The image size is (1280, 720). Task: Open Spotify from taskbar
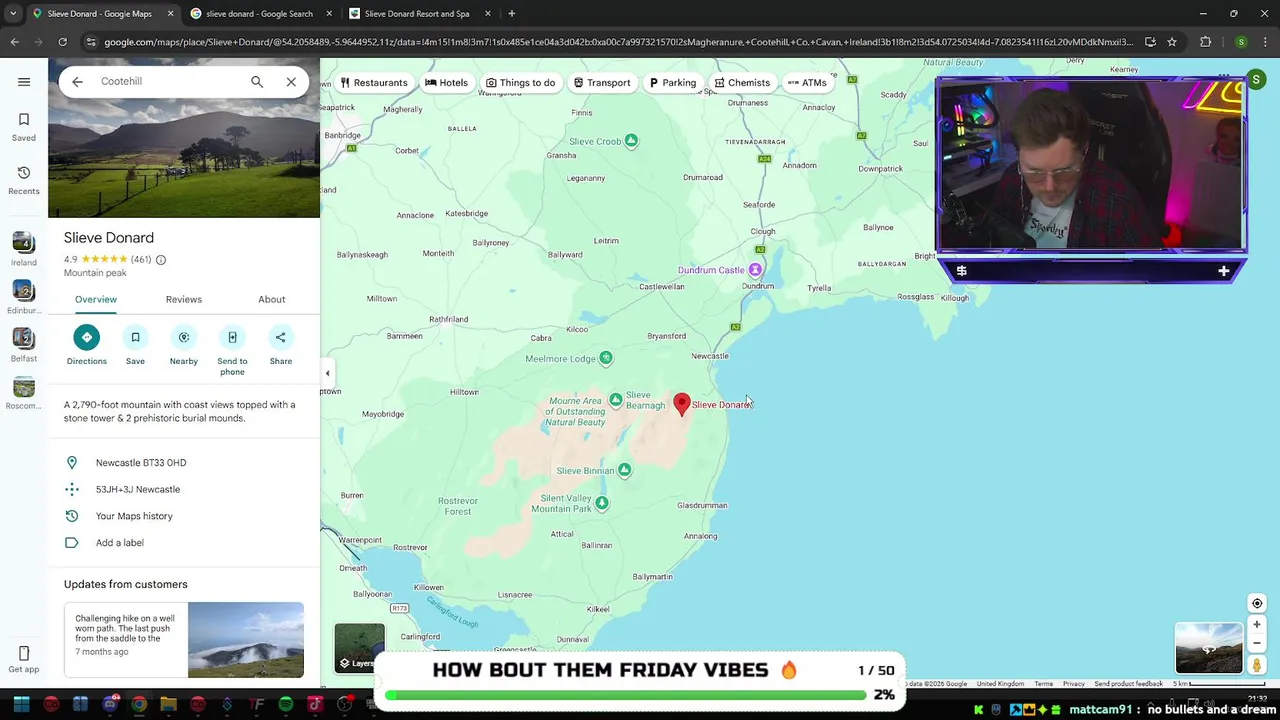[x=286, y=705]
